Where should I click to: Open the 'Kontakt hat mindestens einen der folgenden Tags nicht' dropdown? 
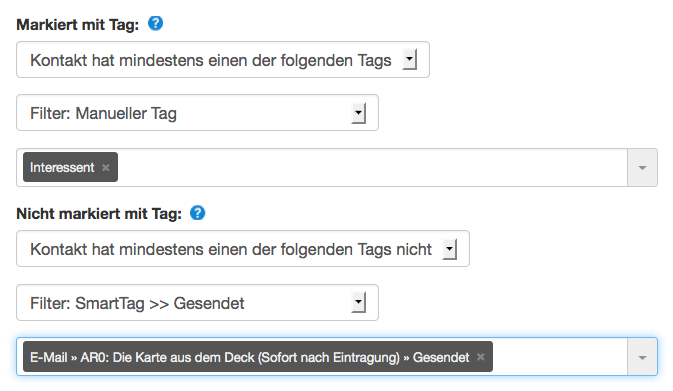(x=243, y=249)
